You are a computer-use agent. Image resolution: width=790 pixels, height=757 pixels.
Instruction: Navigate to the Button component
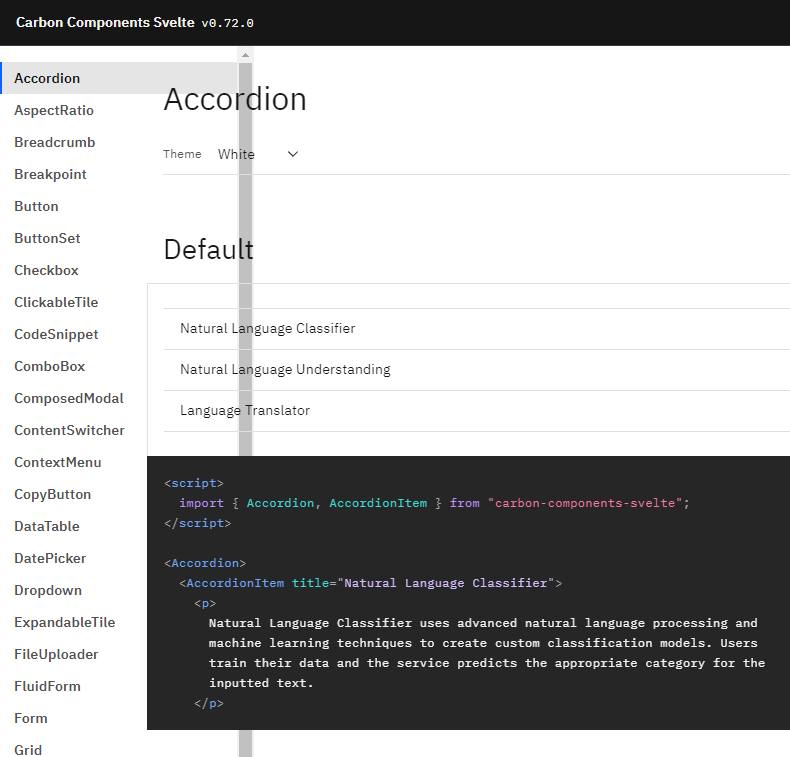[36, 207]
